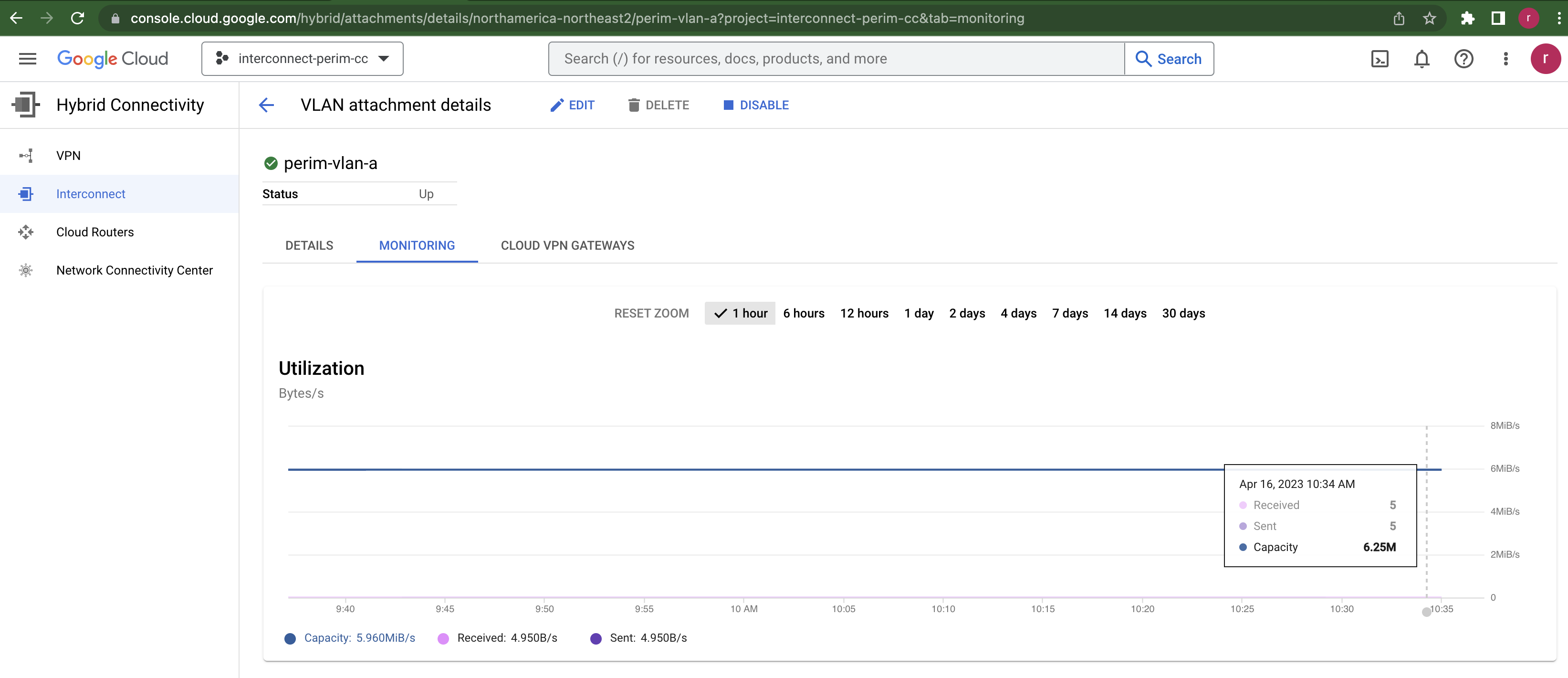The image size is (1568, 678).
Task: Switch to the DETAILS tab
Action: click(x=309, y=245)
